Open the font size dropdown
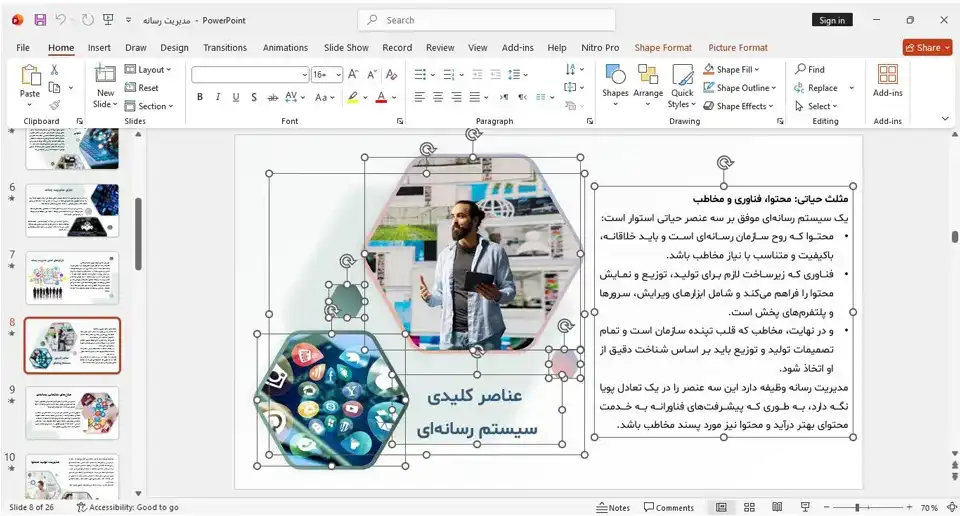The width and height of the screenshot is (960, 516). 339,75
